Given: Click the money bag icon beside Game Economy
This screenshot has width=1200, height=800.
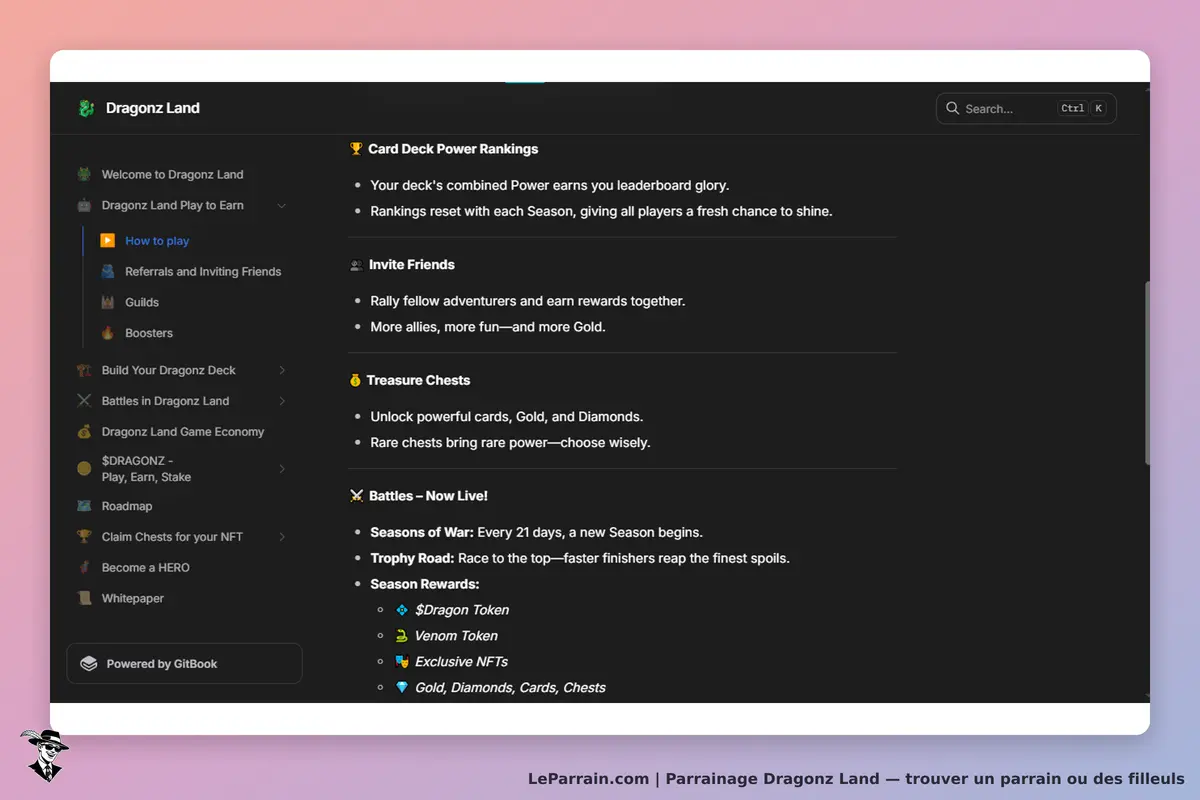Looking at the screenshot, I should (84, 432).
